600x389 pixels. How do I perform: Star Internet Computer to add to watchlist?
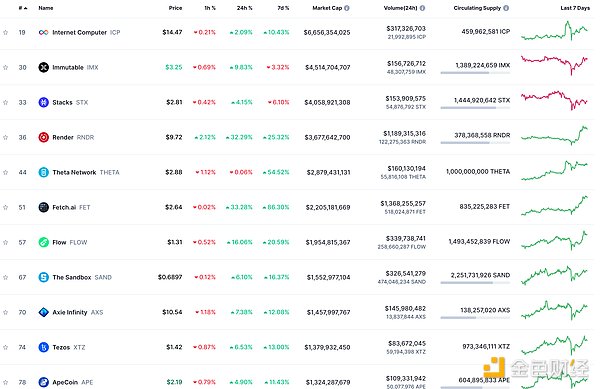click(5, 33)
